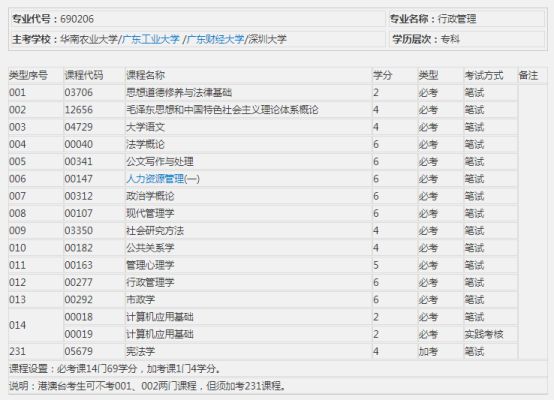Select course code 00277
The height and width of the screenshot is (400, 554).
[78, 282]
